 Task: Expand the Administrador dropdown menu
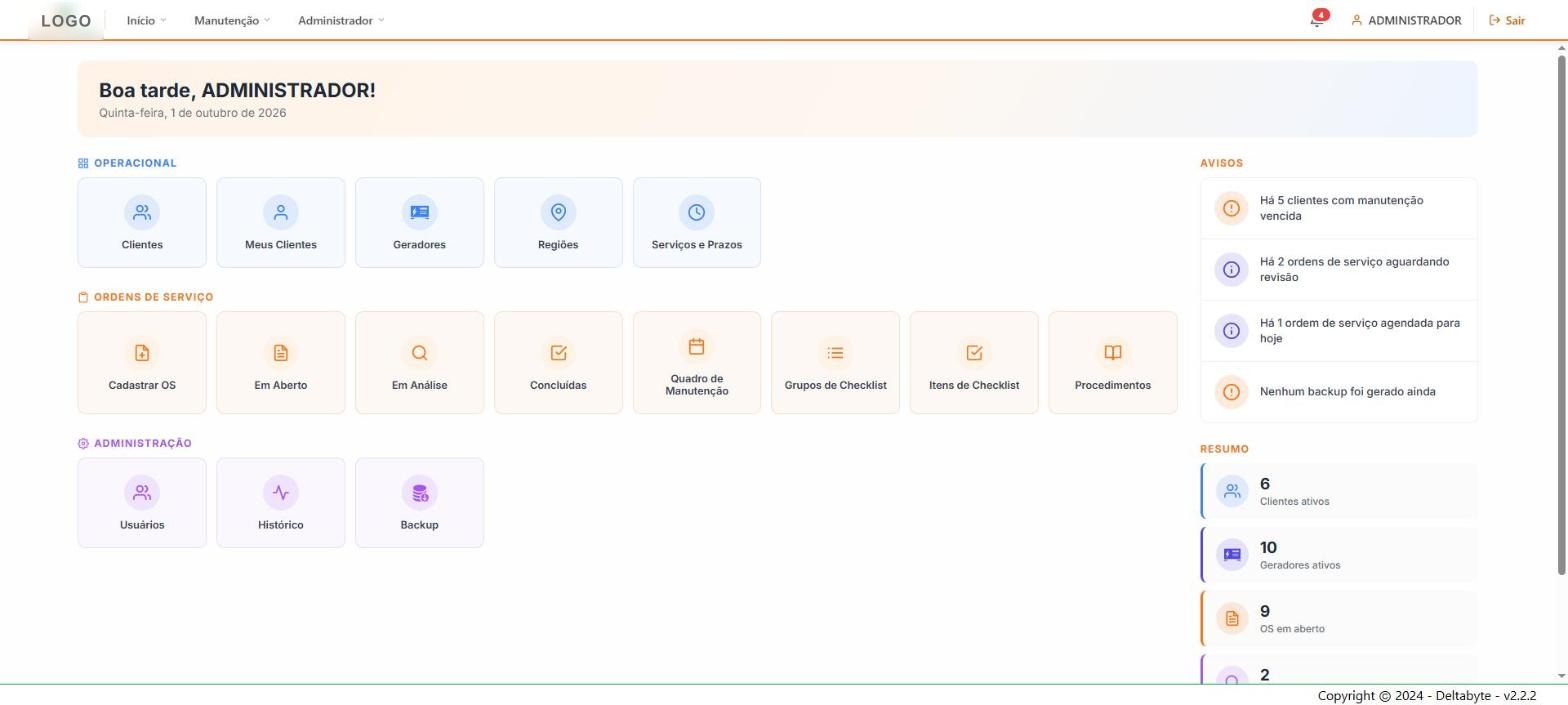341,20
